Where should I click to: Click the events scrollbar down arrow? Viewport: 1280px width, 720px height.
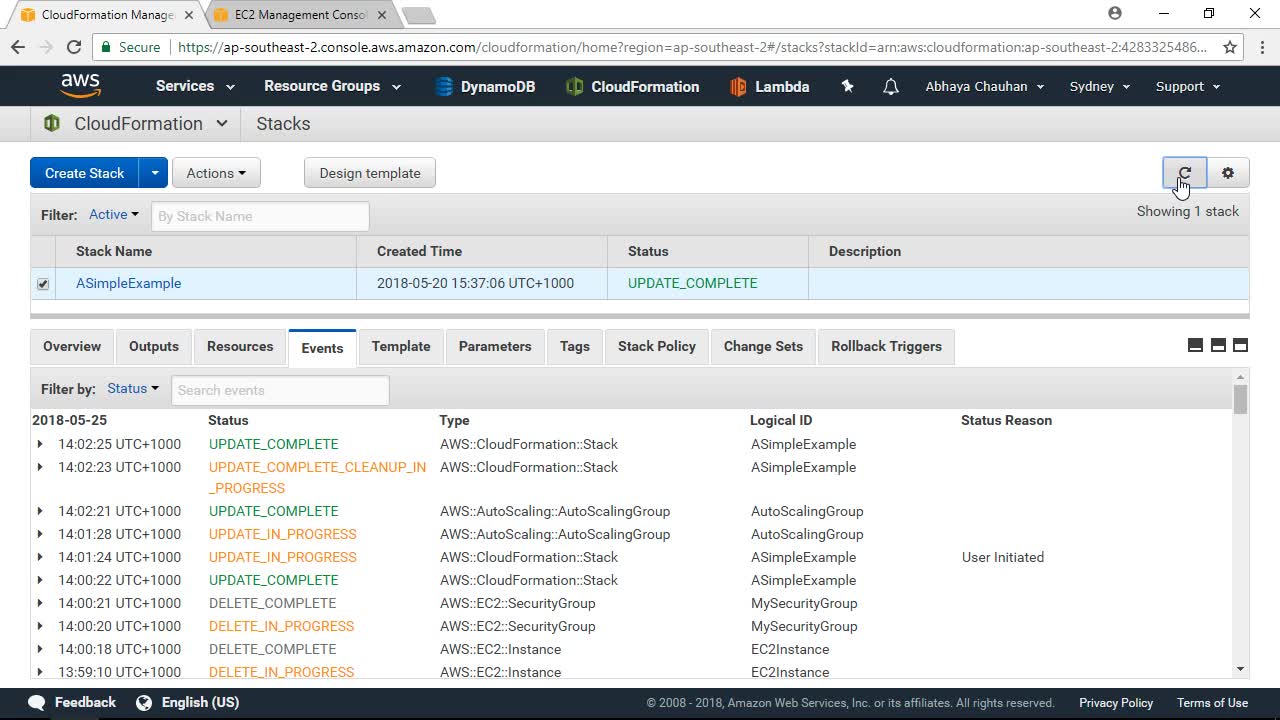1241,669
